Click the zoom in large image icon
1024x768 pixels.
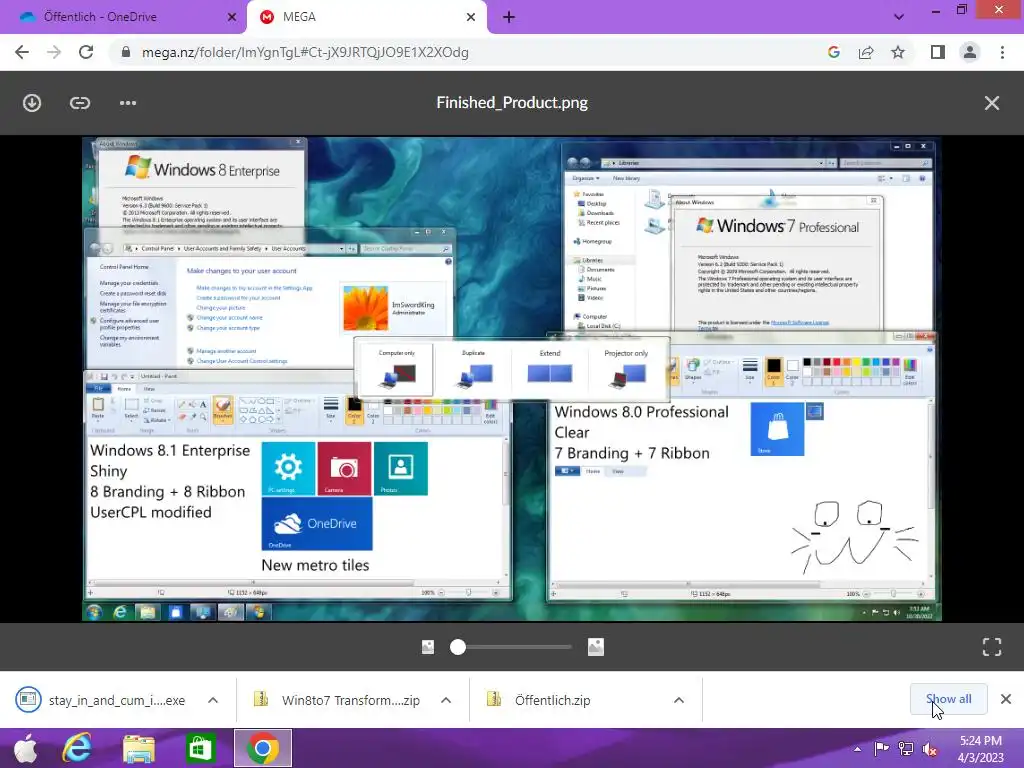(x=596, y=647)
